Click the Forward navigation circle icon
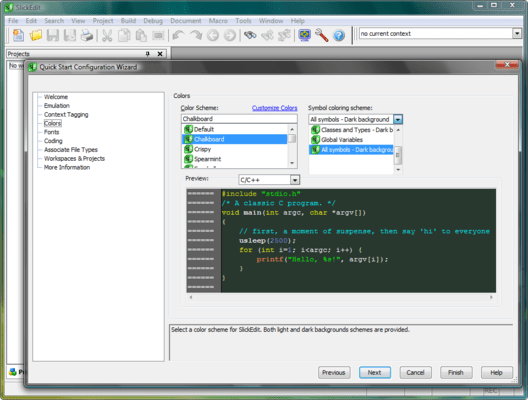Screen dimensions: 528x400 click(230, 35)
